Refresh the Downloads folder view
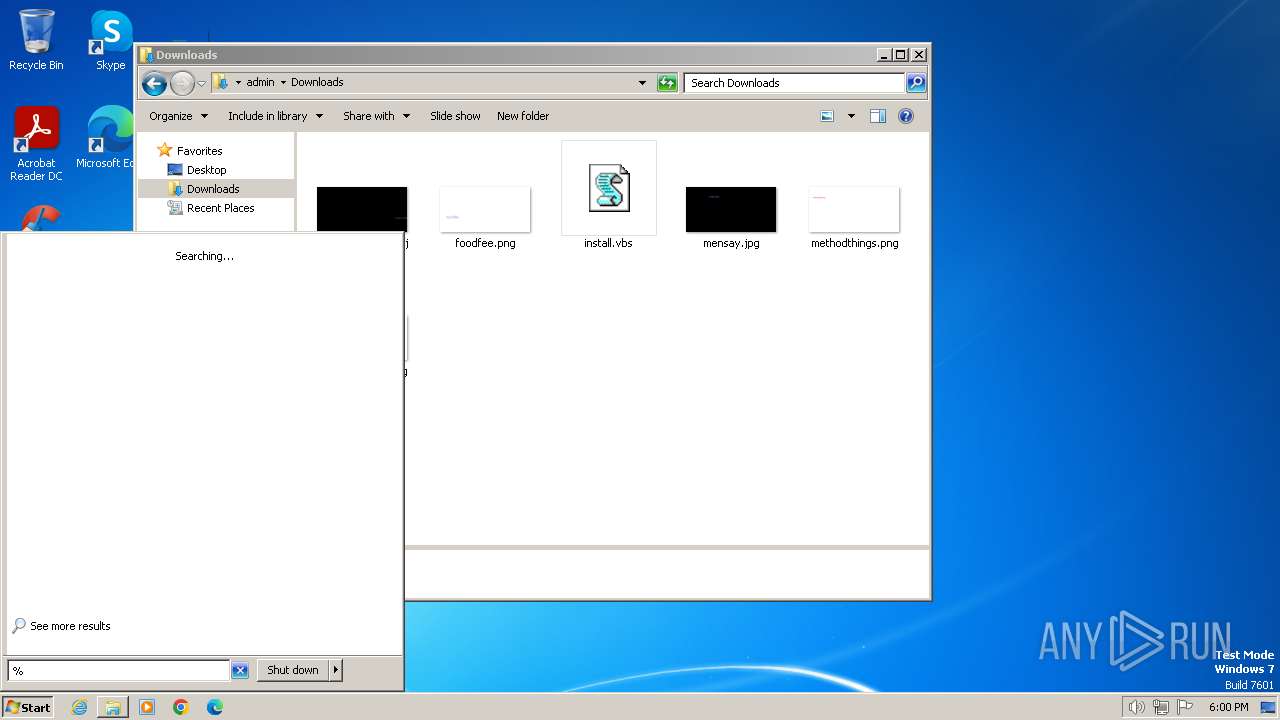The height and width of the screenshot is (720, 1280). [667, 83]
